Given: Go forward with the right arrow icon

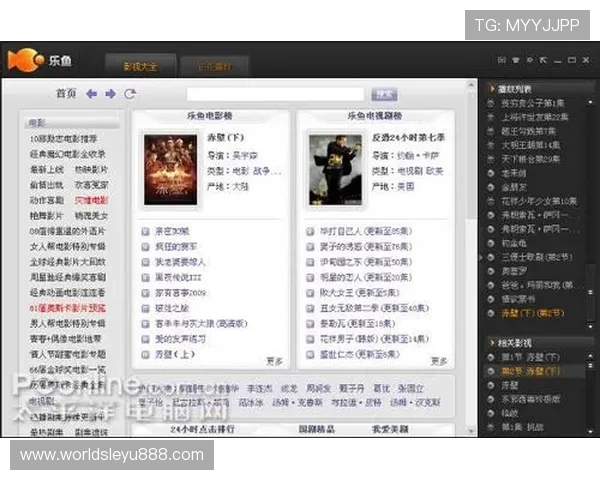Looking at the screenshot, I should pos(111,94).
